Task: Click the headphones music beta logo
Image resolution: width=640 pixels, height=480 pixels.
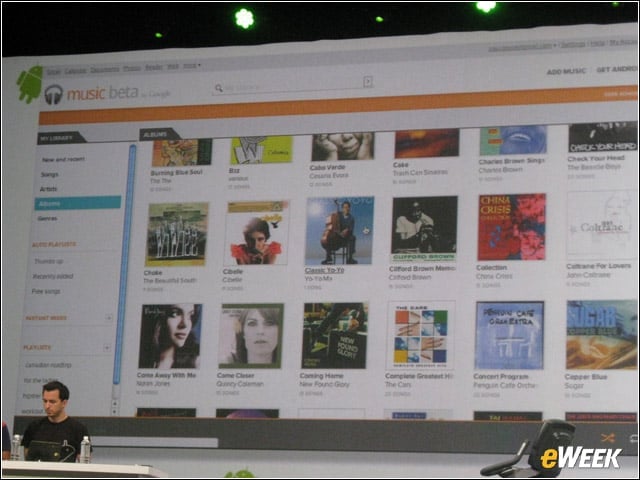Action: point(92,94)
